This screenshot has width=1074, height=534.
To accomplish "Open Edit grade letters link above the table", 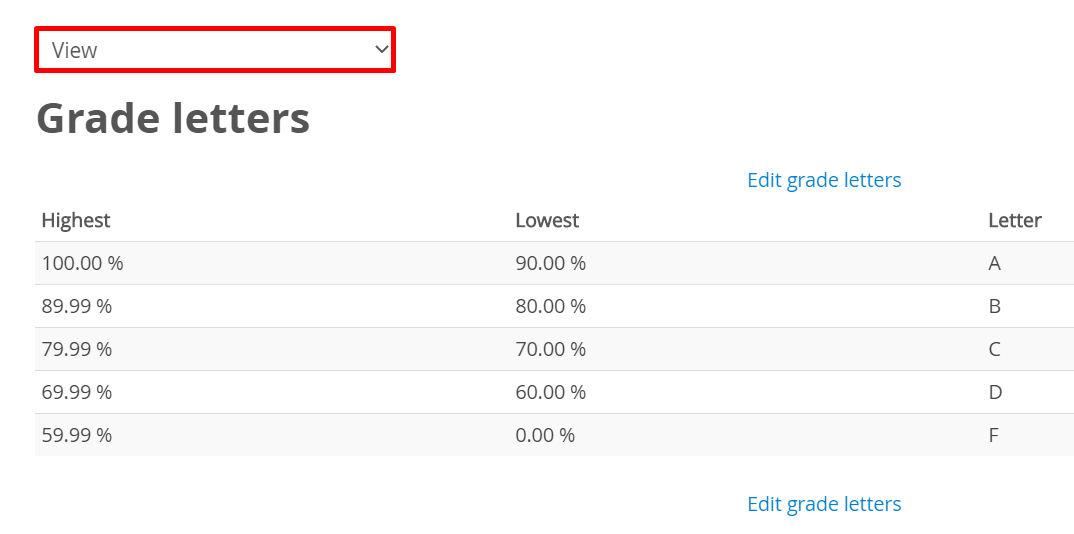I will [824, 180].
